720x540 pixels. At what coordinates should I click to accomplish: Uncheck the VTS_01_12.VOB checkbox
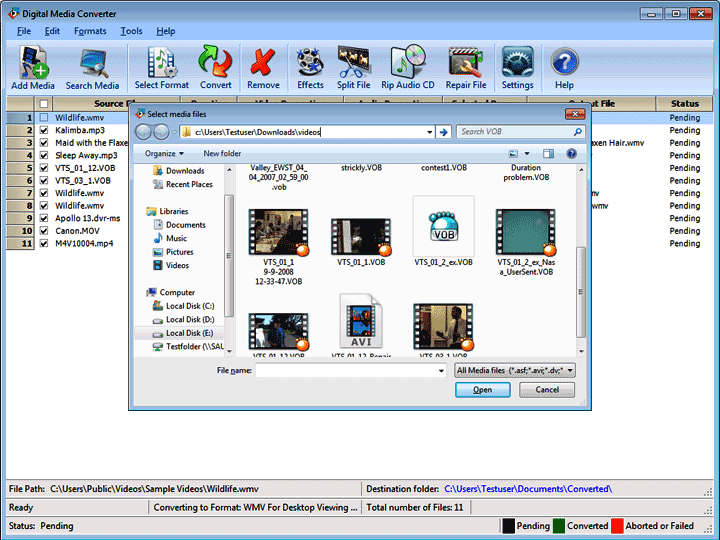44,168
